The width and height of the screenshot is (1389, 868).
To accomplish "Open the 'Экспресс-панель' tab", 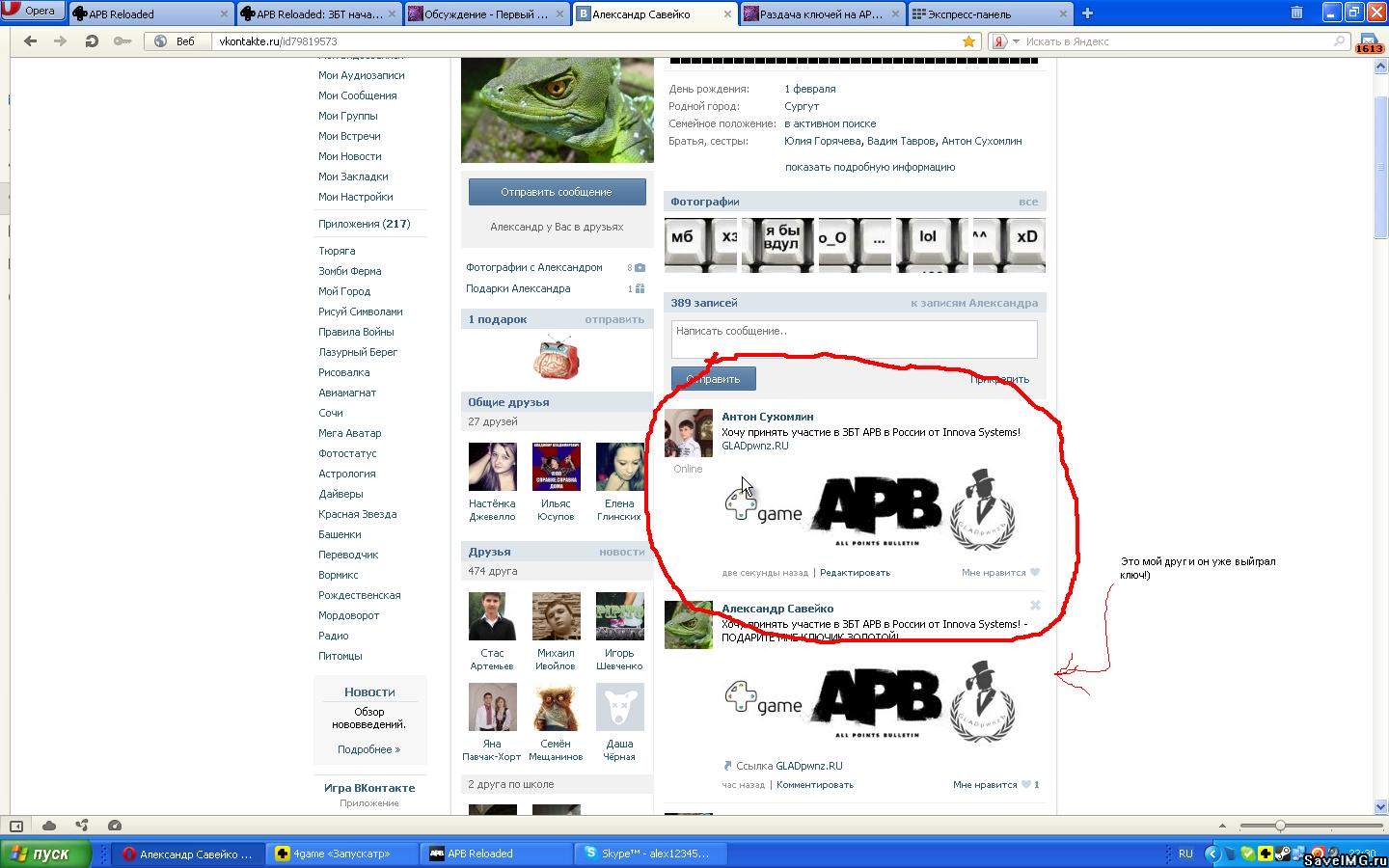I will (x=991, y=14).
